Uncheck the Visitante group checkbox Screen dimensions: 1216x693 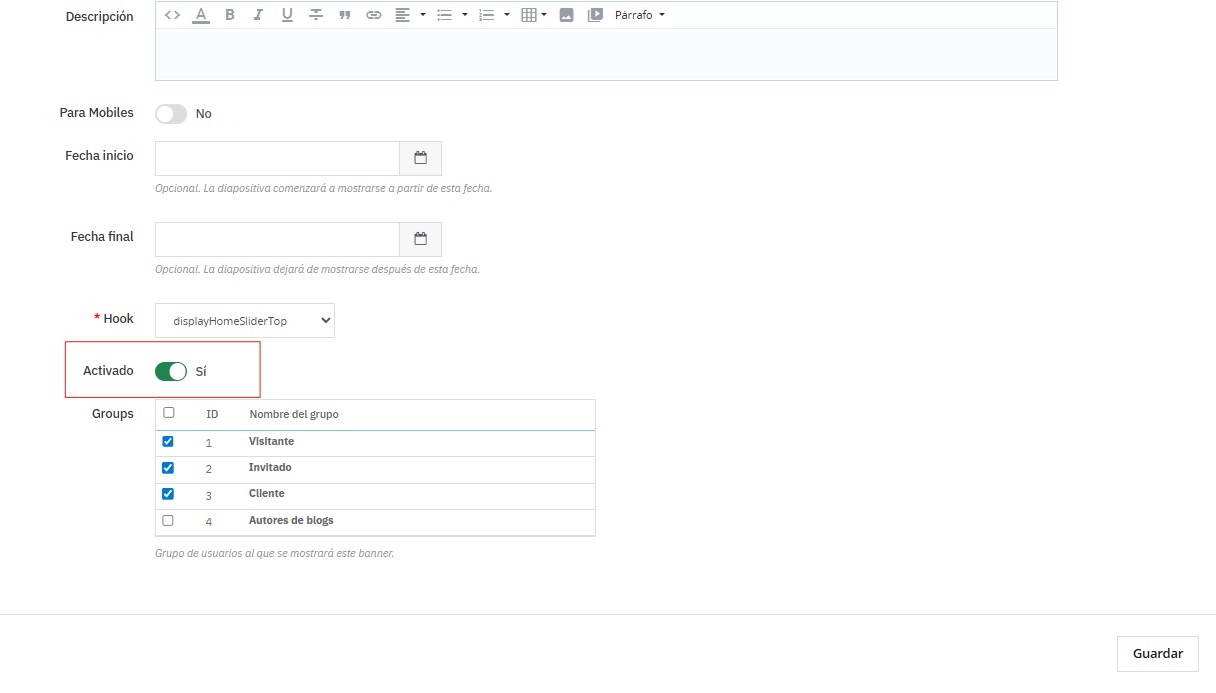(168, 441)
